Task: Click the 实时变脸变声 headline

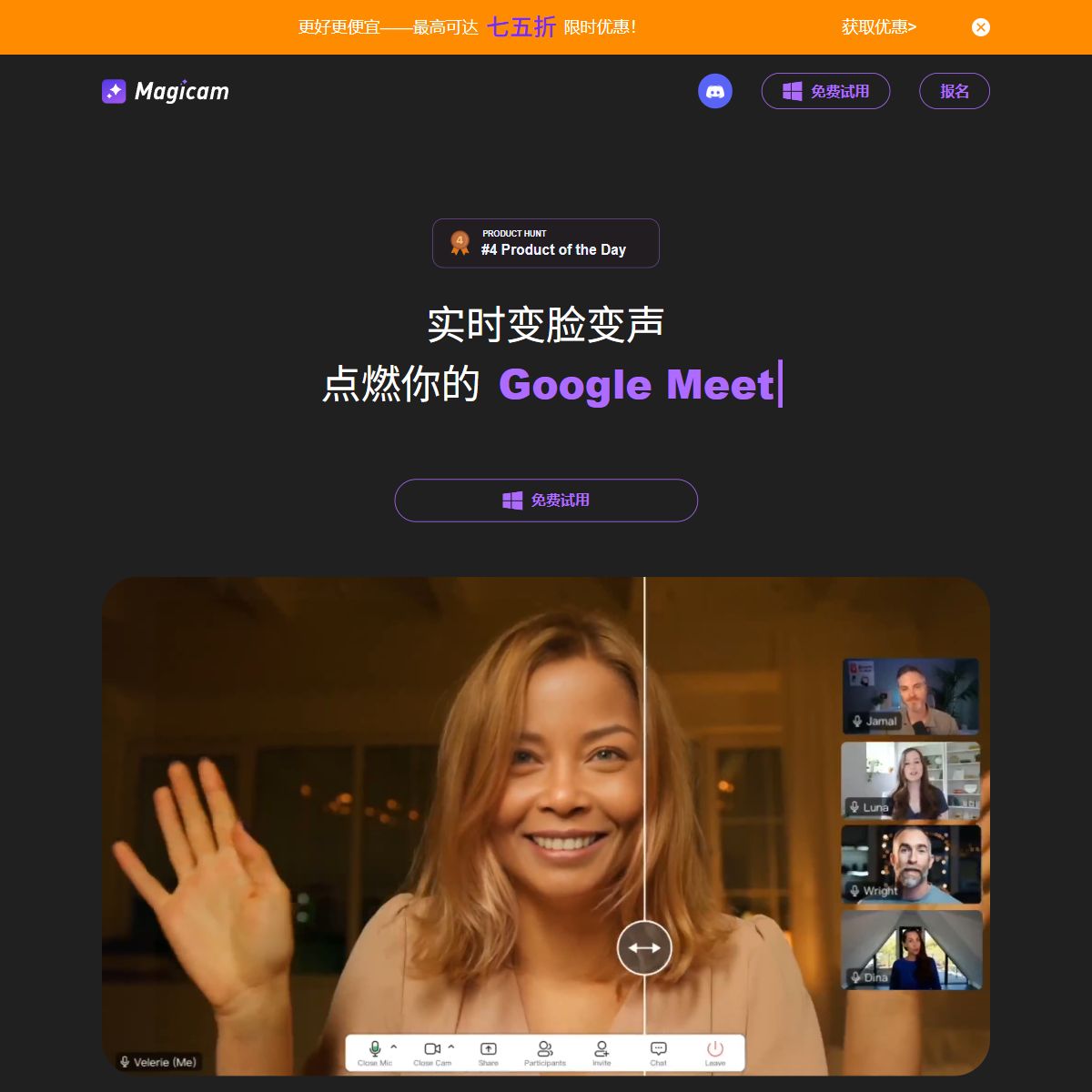Action: coord(546,325)
